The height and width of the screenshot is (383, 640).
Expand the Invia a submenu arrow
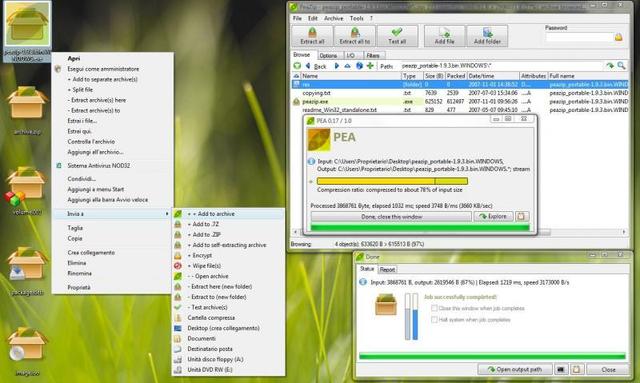point(167,214)
